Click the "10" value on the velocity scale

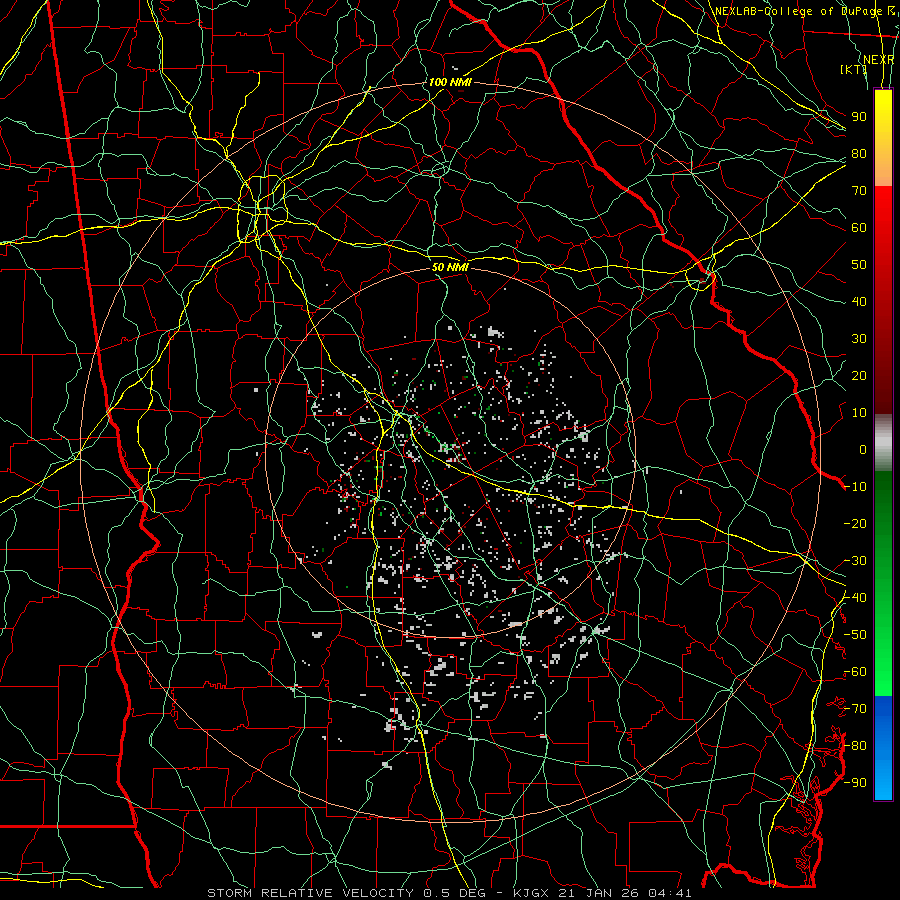coord(859,413)
